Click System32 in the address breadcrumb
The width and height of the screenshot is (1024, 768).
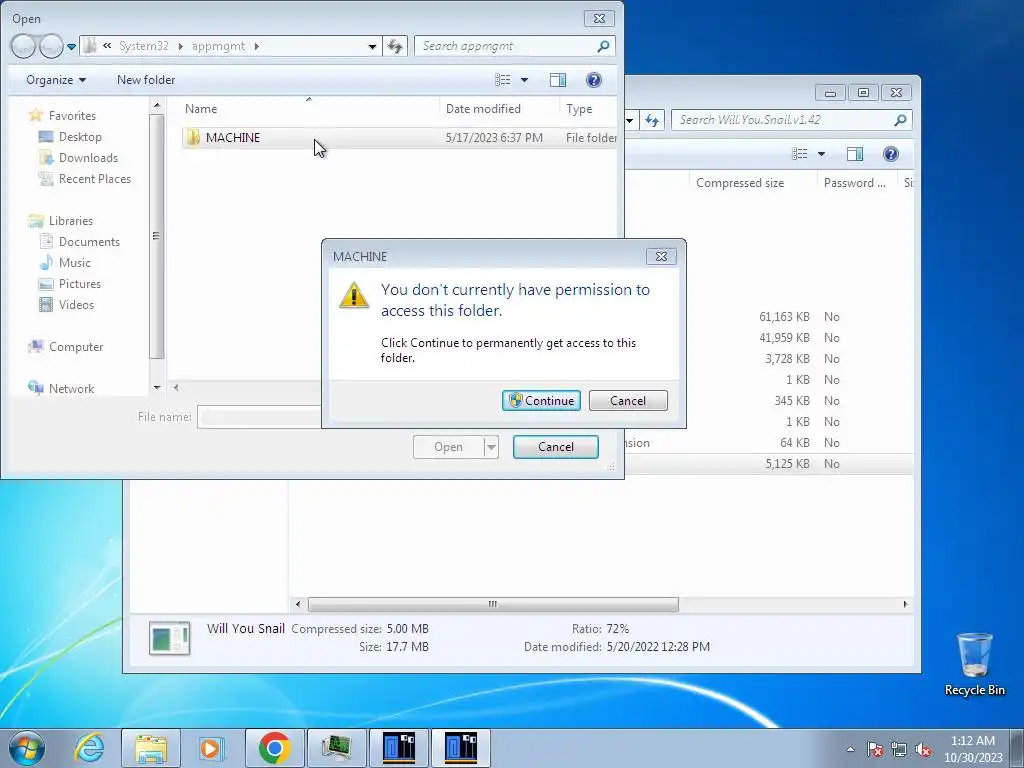pyautogui.click(x=144, y=46)
